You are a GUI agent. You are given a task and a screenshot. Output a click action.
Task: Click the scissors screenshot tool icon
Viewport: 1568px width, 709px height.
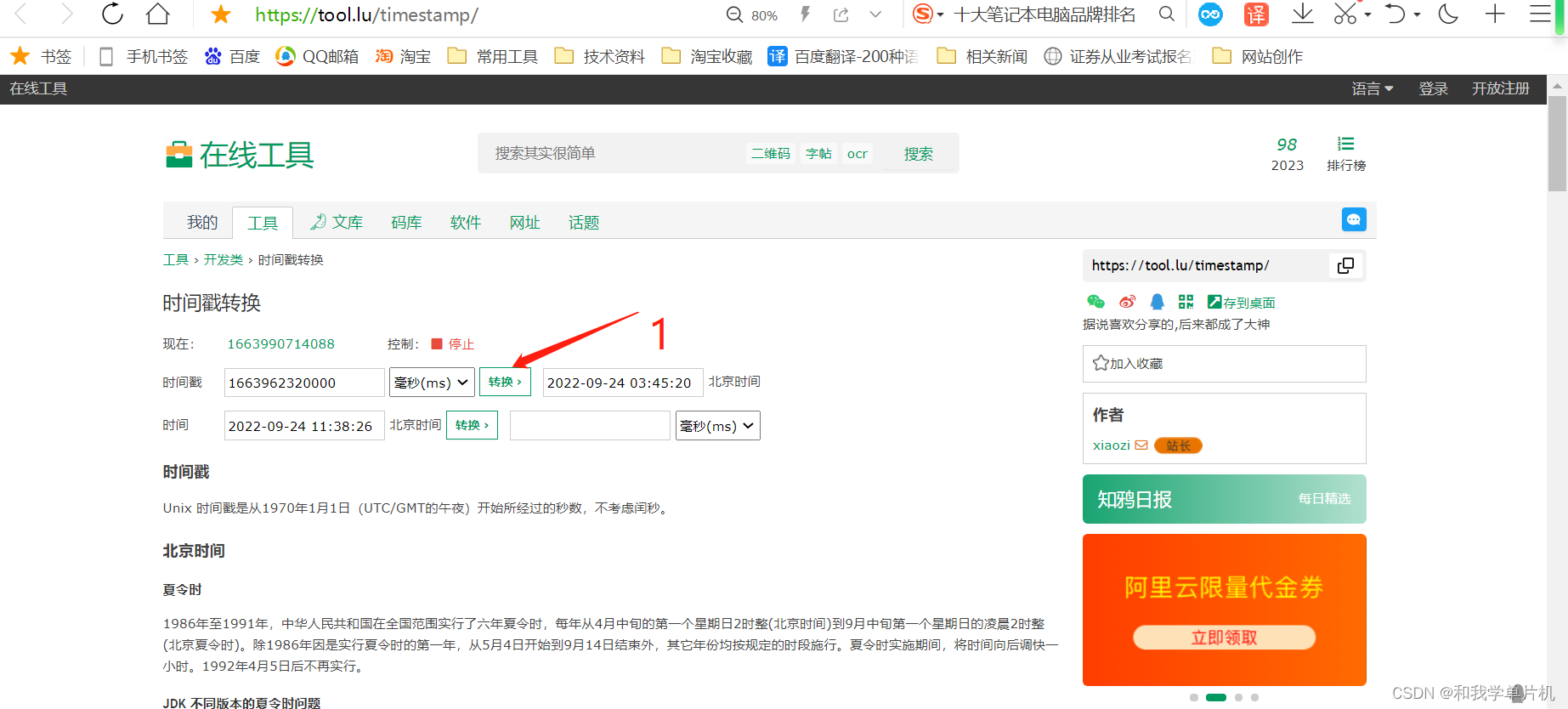[1345, 14]
